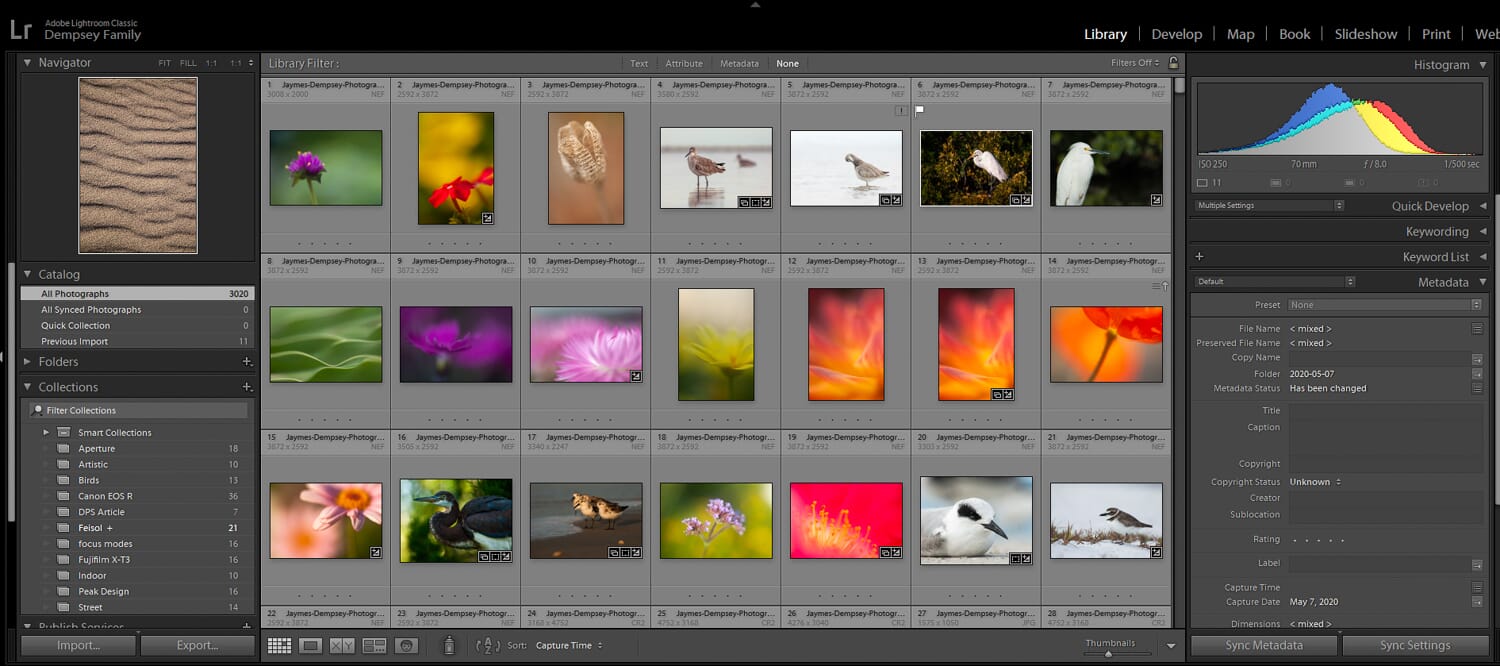Select the Painter spray can tool
This screenshot has height=666, width=1500.
pyautogui.click(x=449, y=646)
